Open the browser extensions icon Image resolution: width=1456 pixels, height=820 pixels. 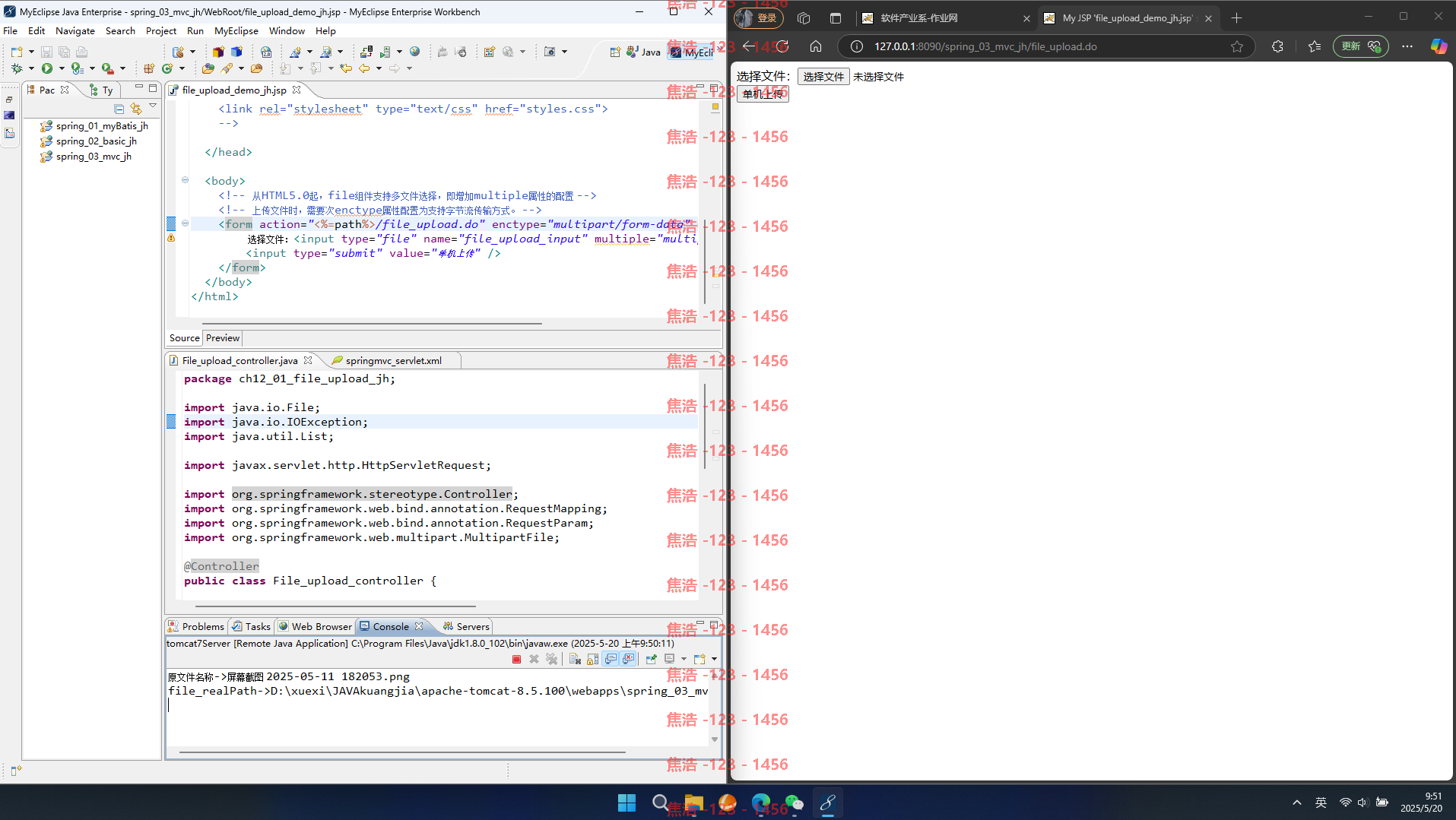coord(1277,46)
